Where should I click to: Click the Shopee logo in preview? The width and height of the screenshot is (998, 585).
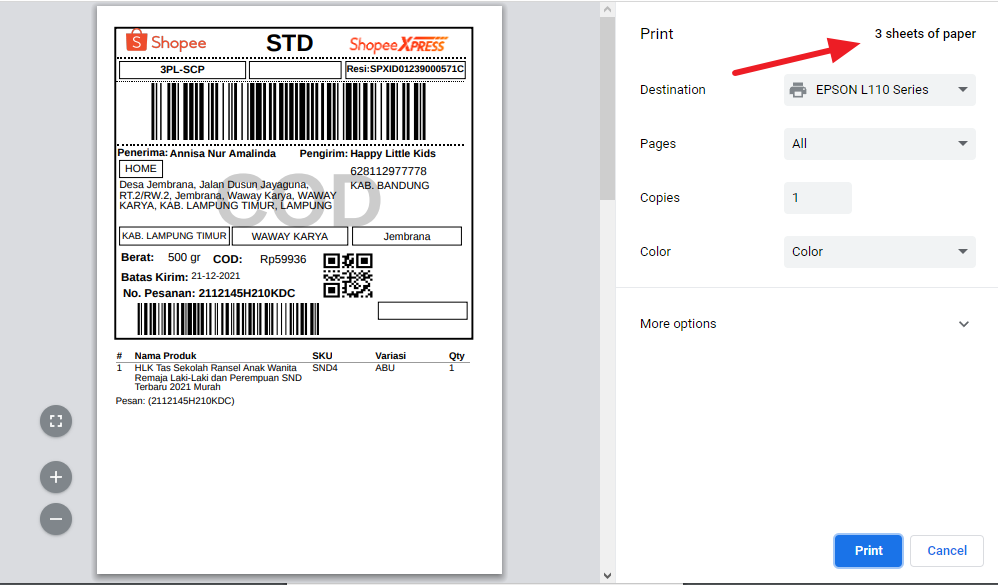[x=166, y=41]
